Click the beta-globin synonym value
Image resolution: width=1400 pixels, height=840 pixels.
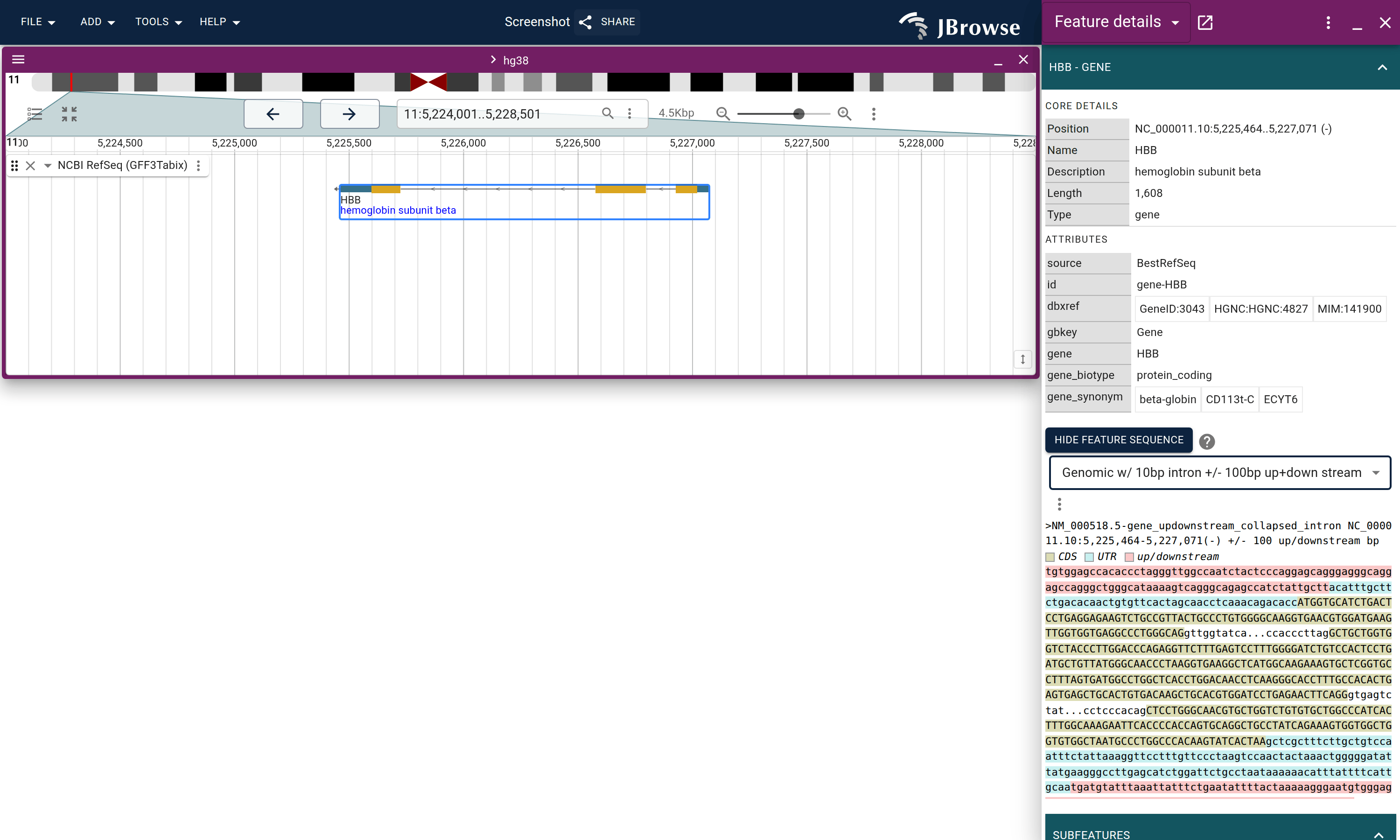[x=1168, y=399]
